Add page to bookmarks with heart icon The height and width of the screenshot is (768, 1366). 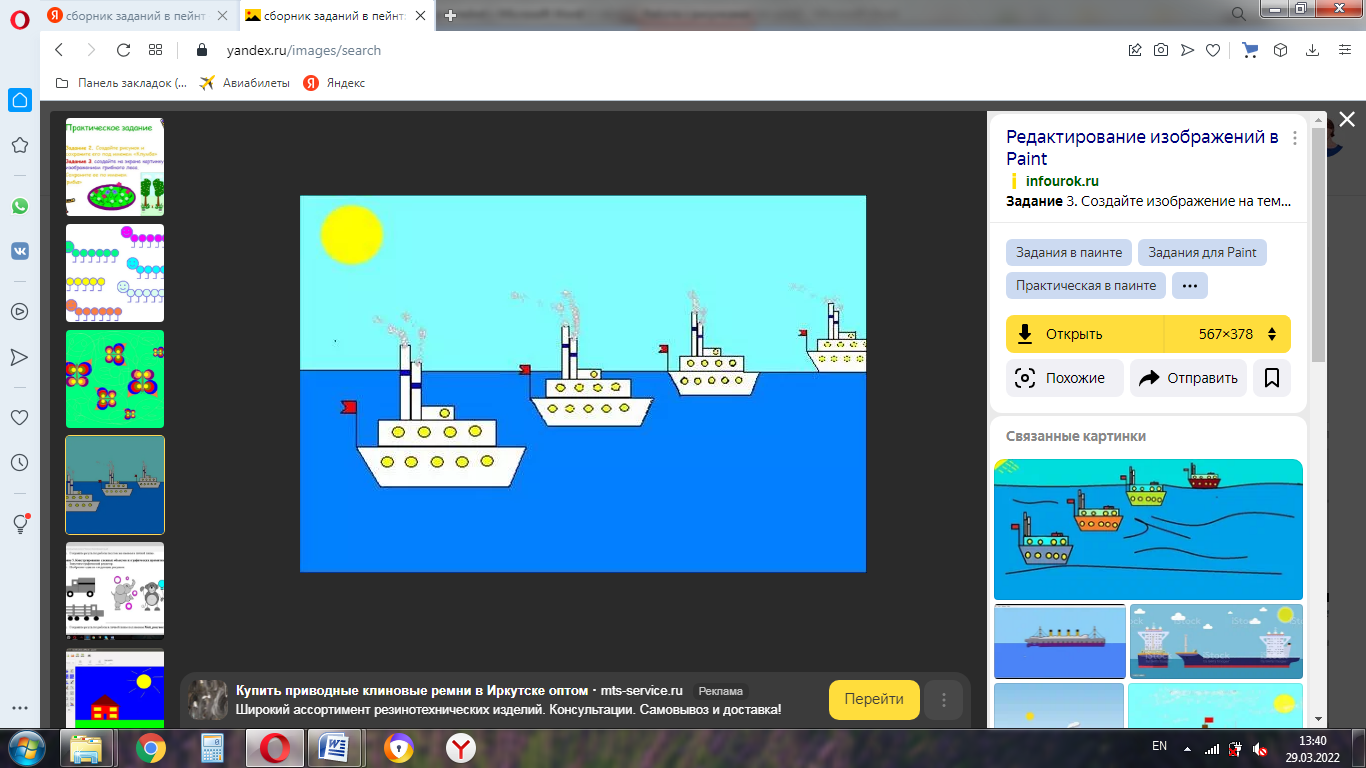(x=1213, y=50)
